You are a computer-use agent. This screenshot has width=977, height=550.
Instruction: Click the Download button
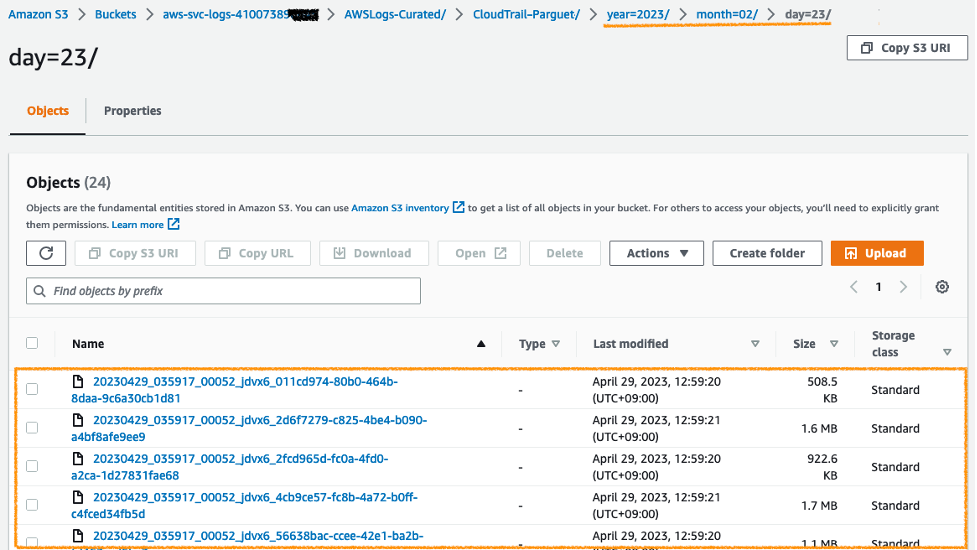[x=374, y=253]
